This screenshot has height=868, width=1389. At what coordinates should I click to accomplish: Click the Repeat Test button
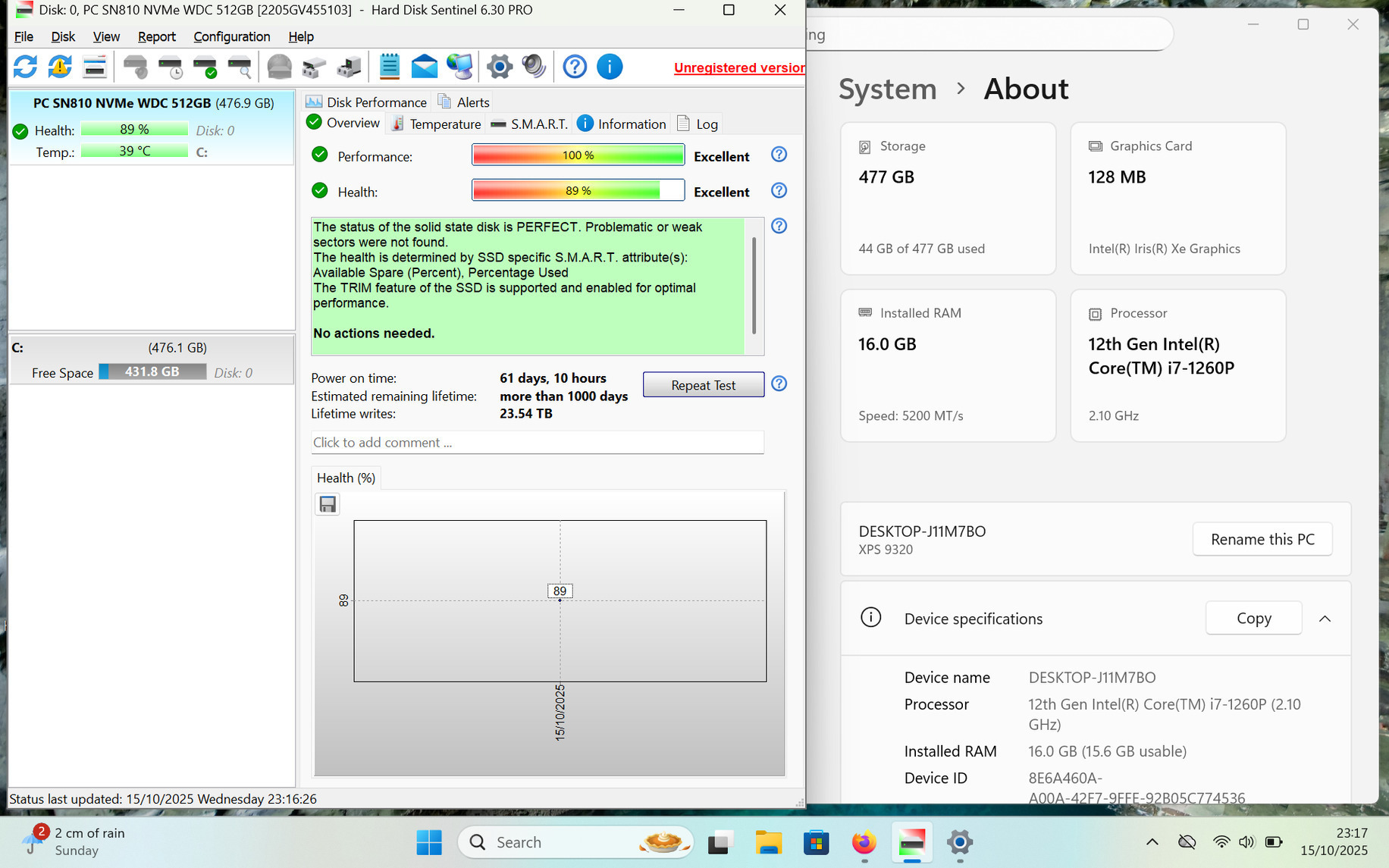point(704,385)
